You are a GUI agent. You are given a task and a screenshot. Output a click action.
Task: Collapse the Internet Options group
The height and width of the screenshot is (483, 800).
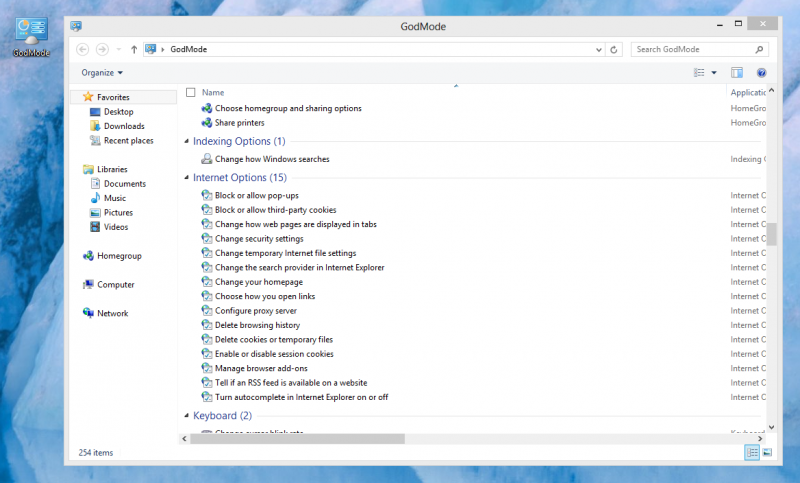click(x=186, y=177)
